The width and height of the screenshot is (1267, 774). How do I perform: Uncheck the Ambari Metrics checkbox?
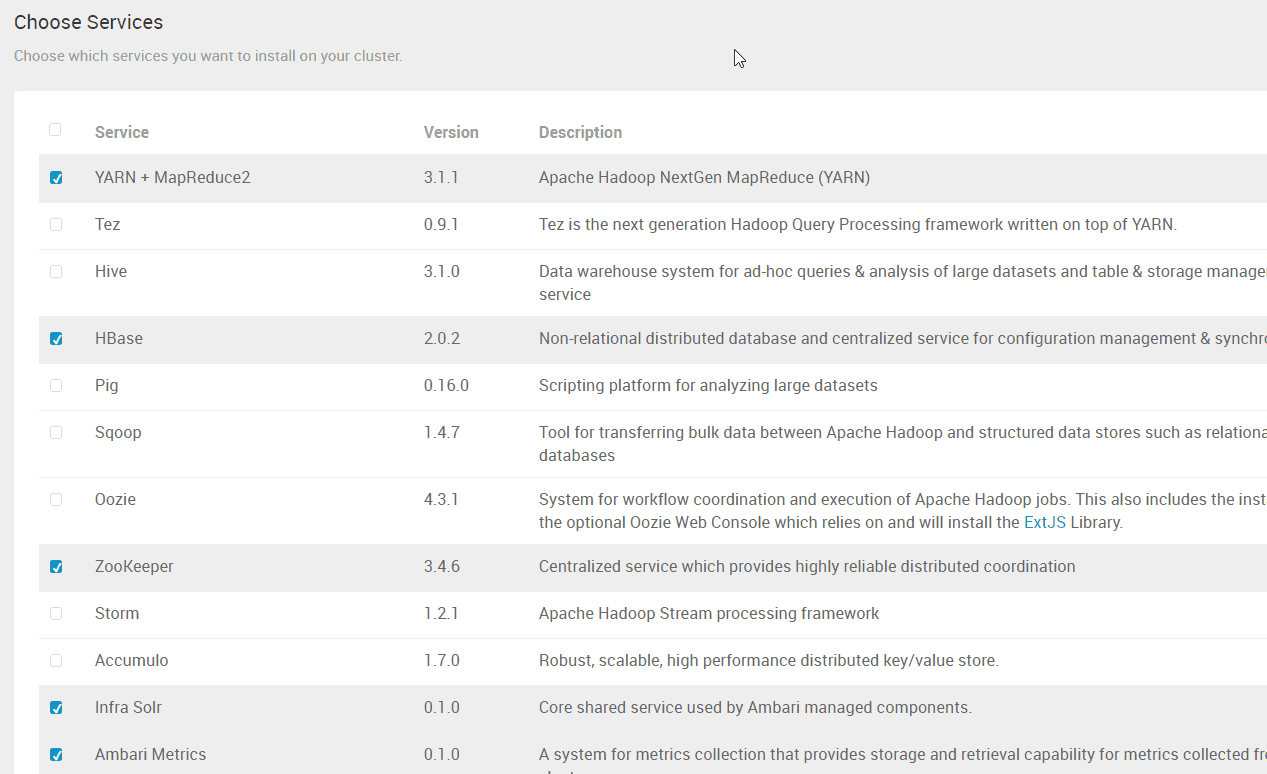pos(56,755)
